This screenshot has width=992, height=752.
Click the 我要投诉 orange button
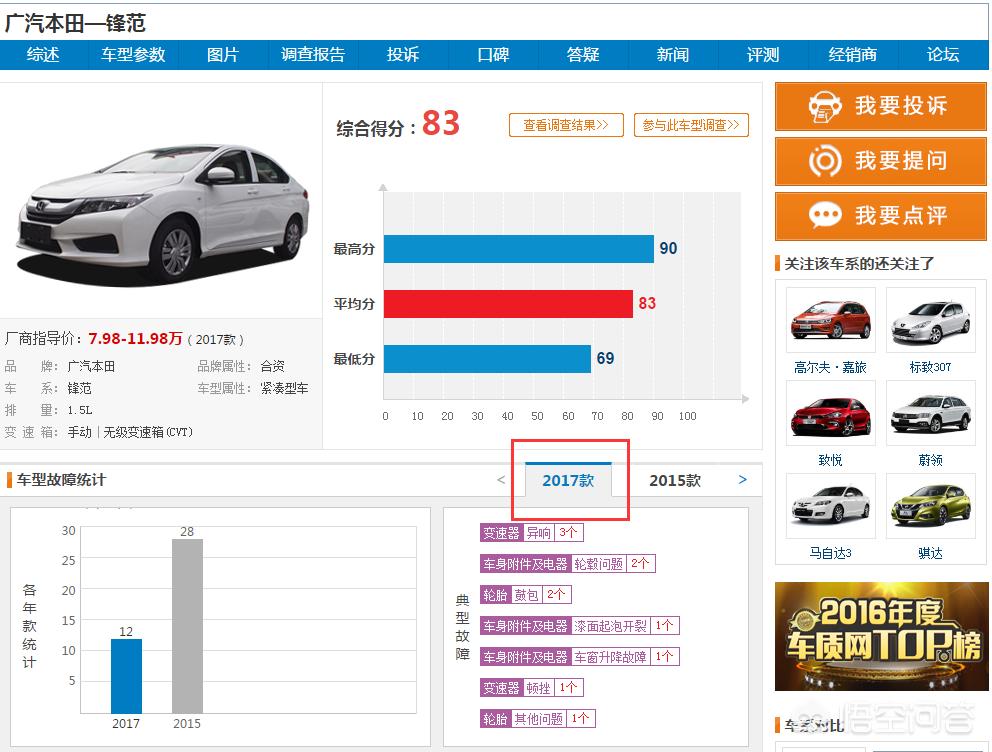tap(881, 106)
